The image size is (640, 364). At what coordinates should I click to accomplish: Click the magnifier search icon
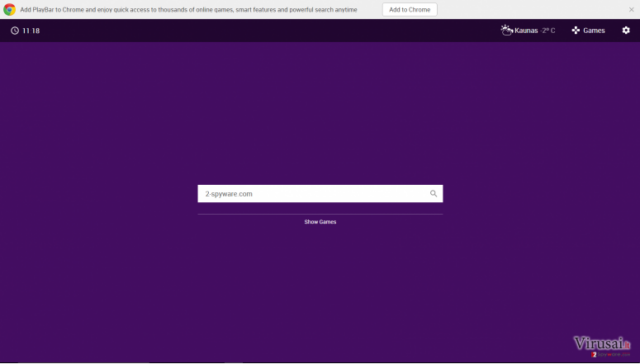(x=433, y=194)
